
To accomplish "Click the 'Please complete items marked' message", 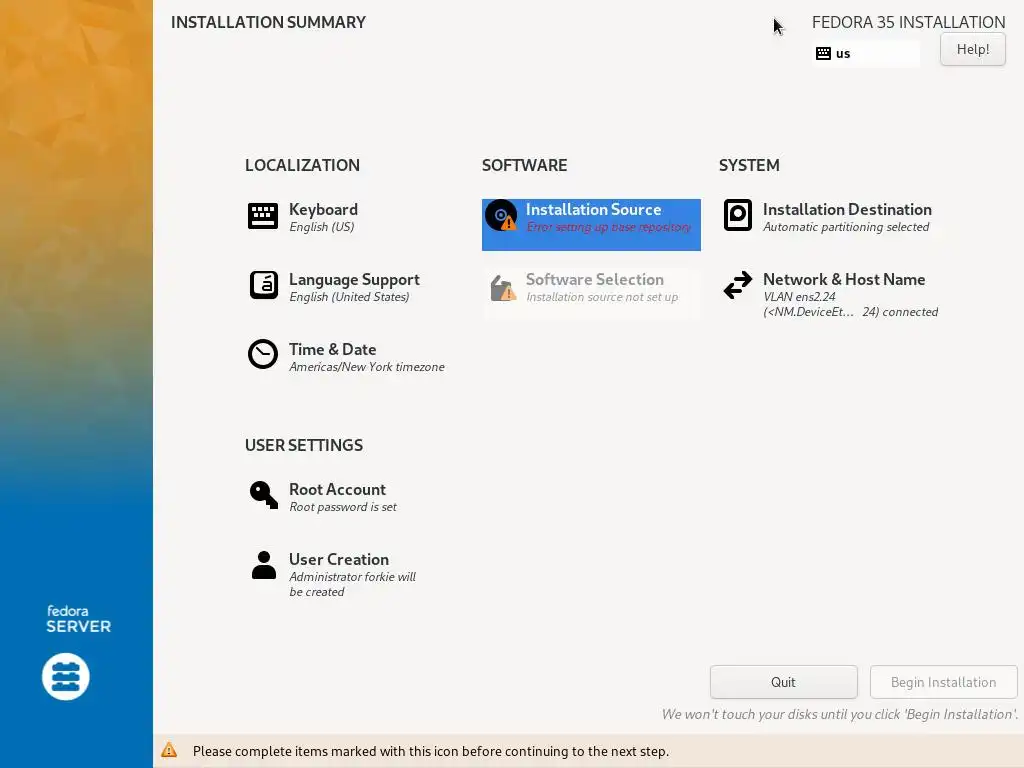I will [431, 751].
